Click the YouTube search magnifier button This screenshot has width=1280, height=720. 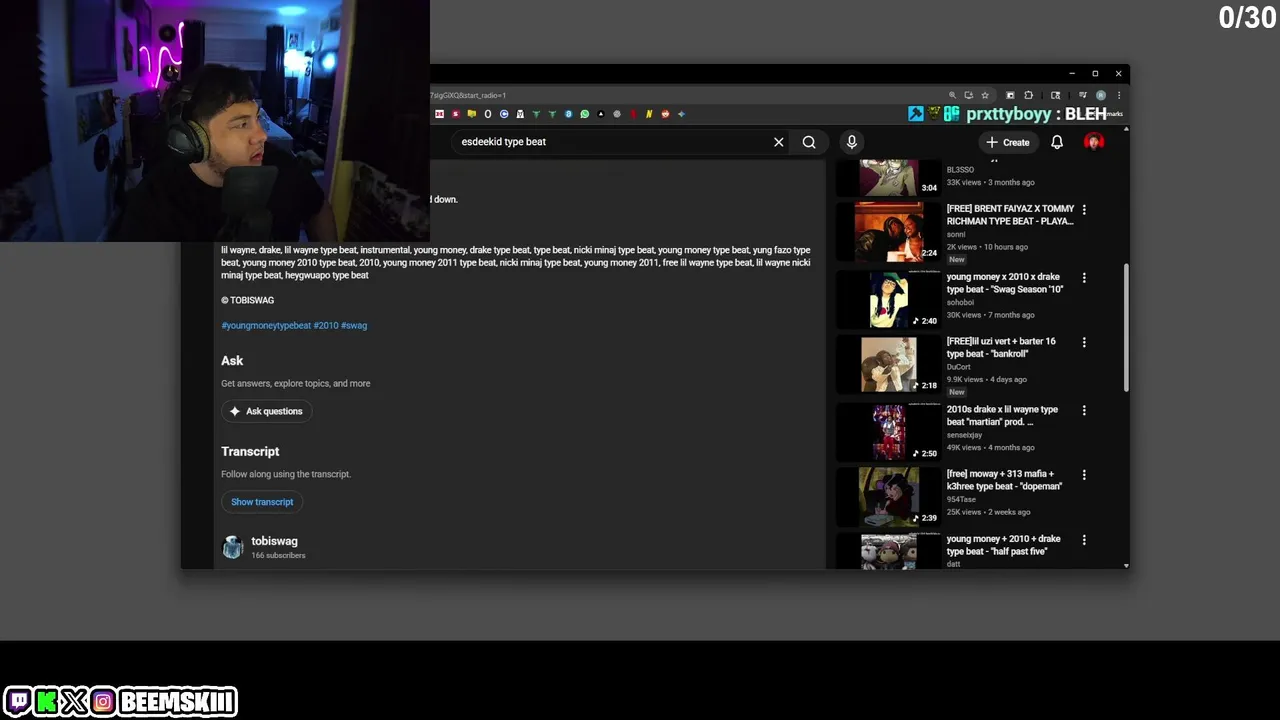pyautogui.click(x=809, y=142)
